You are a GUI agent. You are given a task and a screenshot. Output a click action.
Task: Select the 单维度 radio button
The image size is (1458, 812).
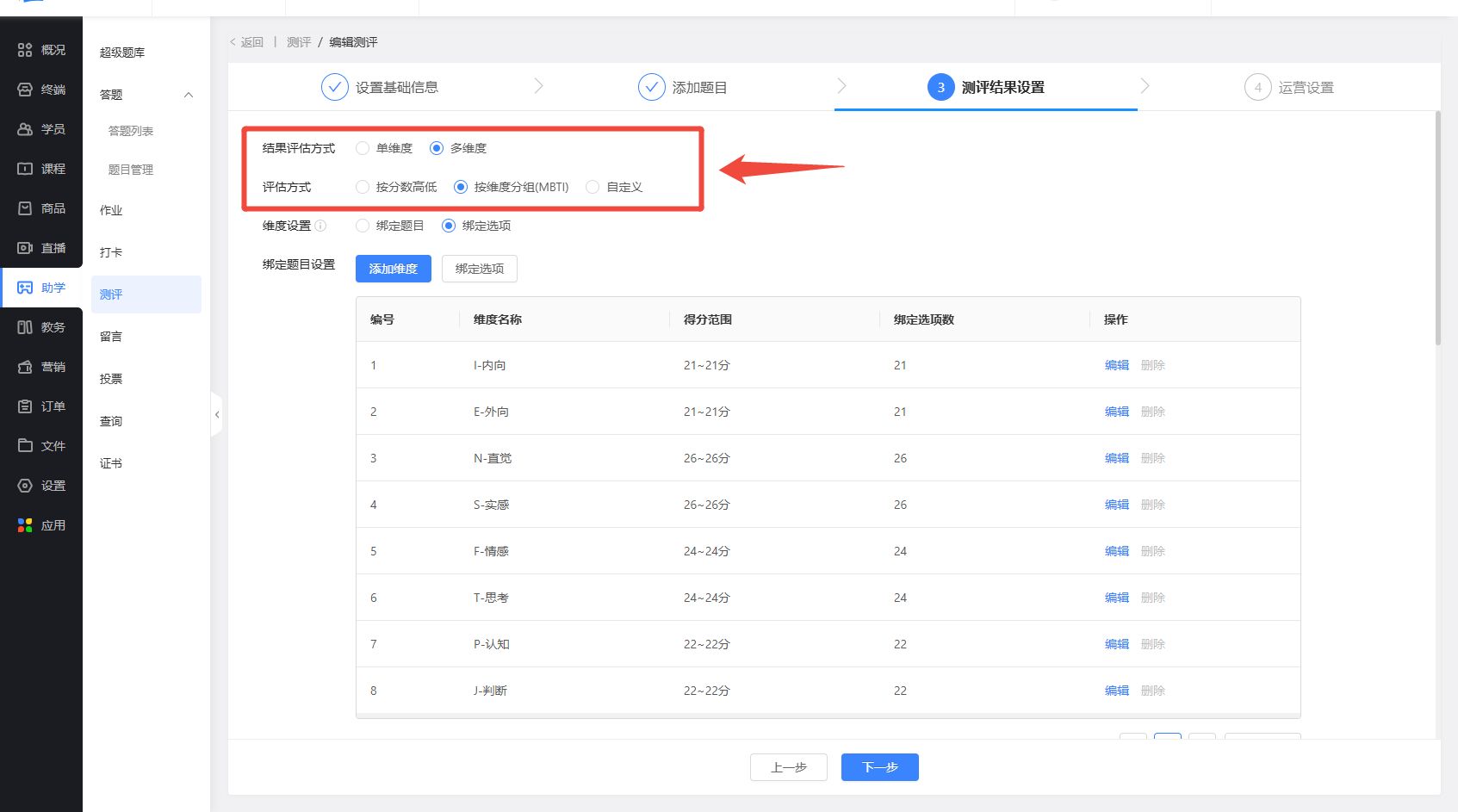click(x=363, y=148)
